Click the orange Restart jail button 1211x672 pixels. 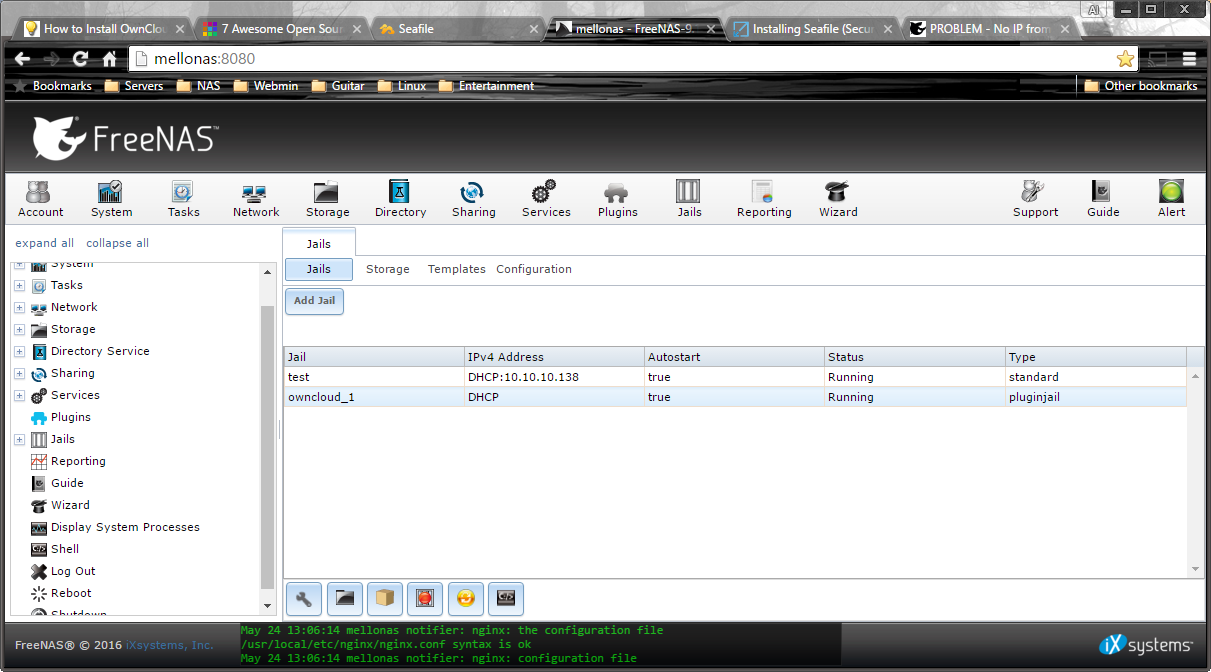465,599
